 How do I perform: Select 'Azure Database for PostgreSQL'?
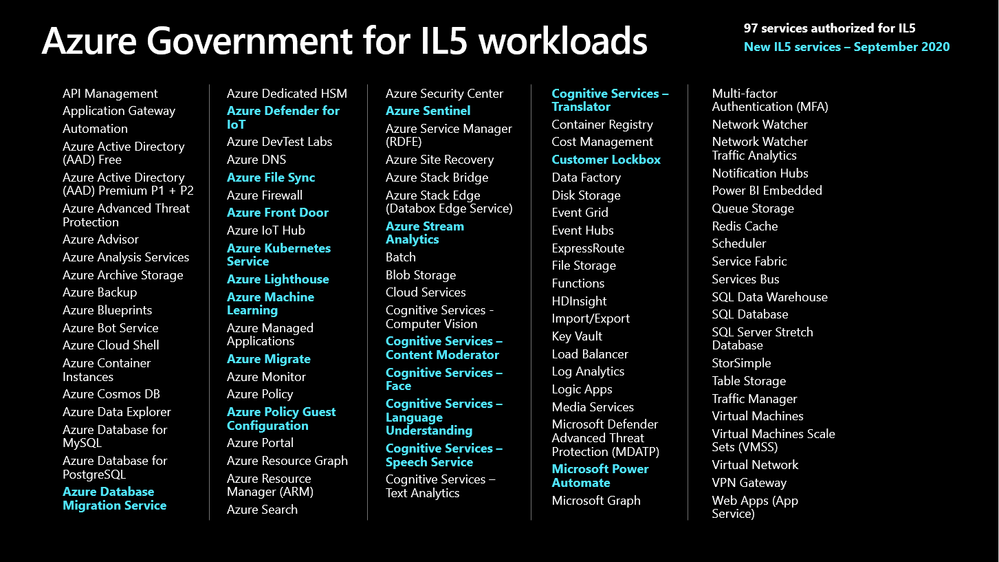click(x=115, y=468)
